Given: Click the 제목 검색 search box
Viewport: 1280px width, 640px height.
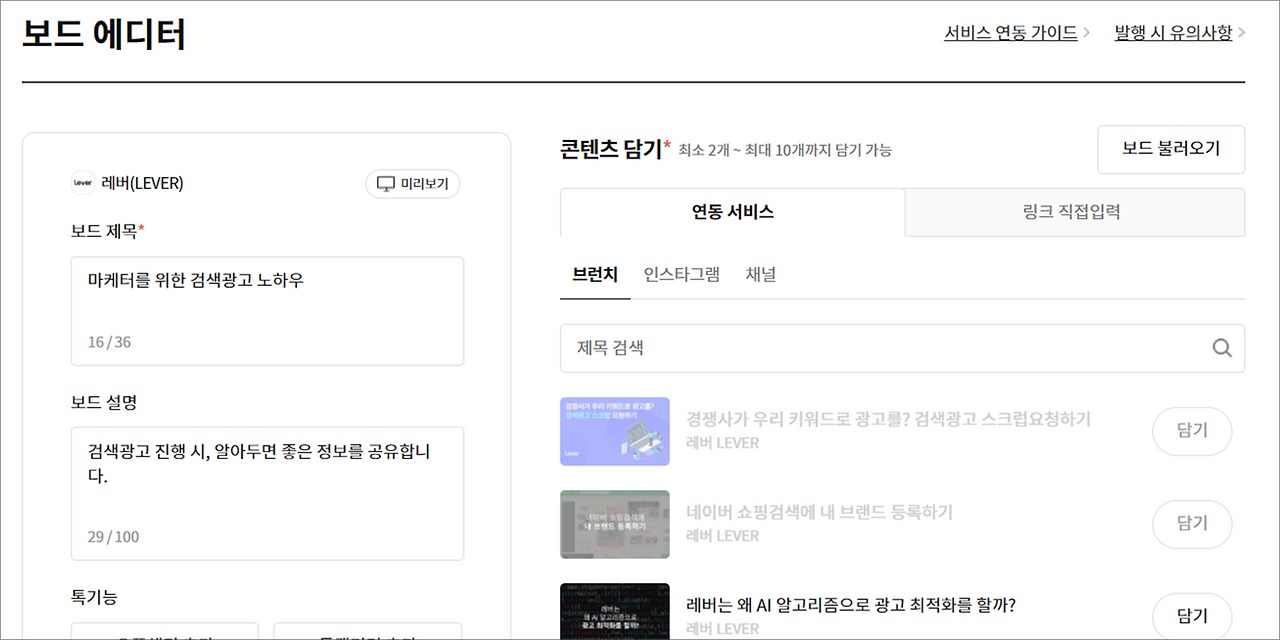Looking at the screenshot, I should (x=880, y=348).
